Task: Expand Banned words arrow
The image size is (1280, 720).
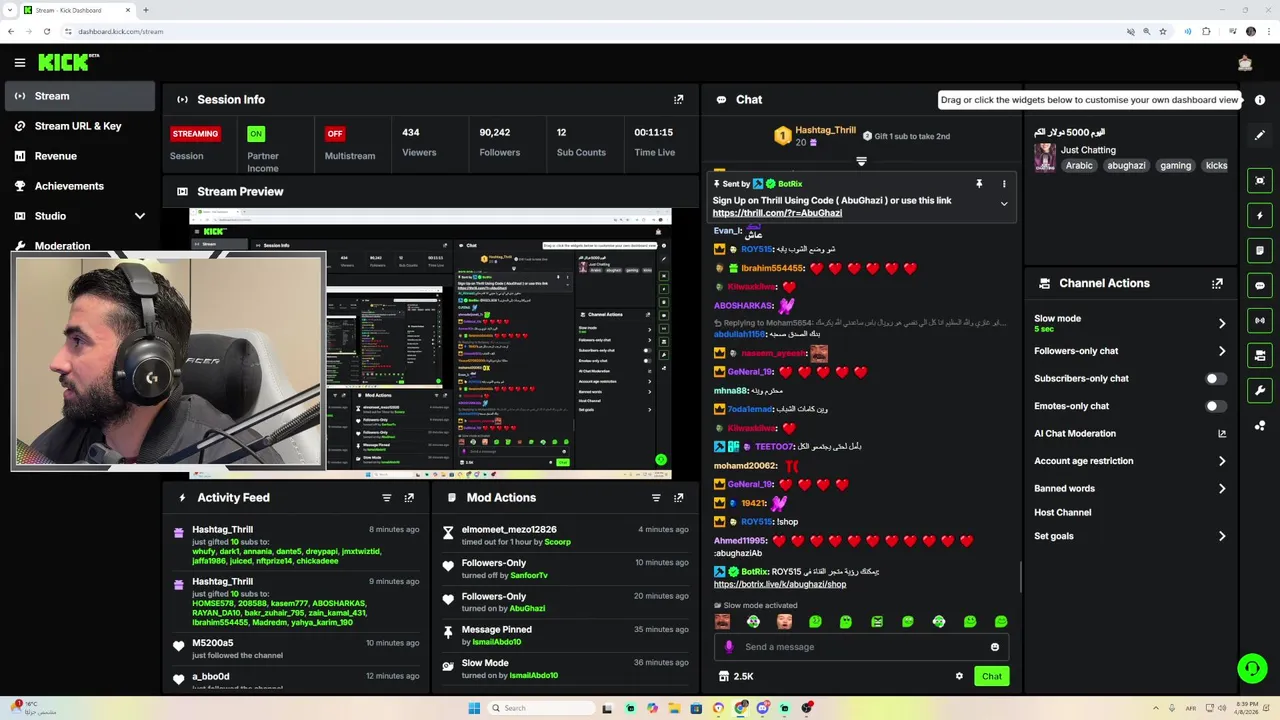Action: click(1222, 489)
